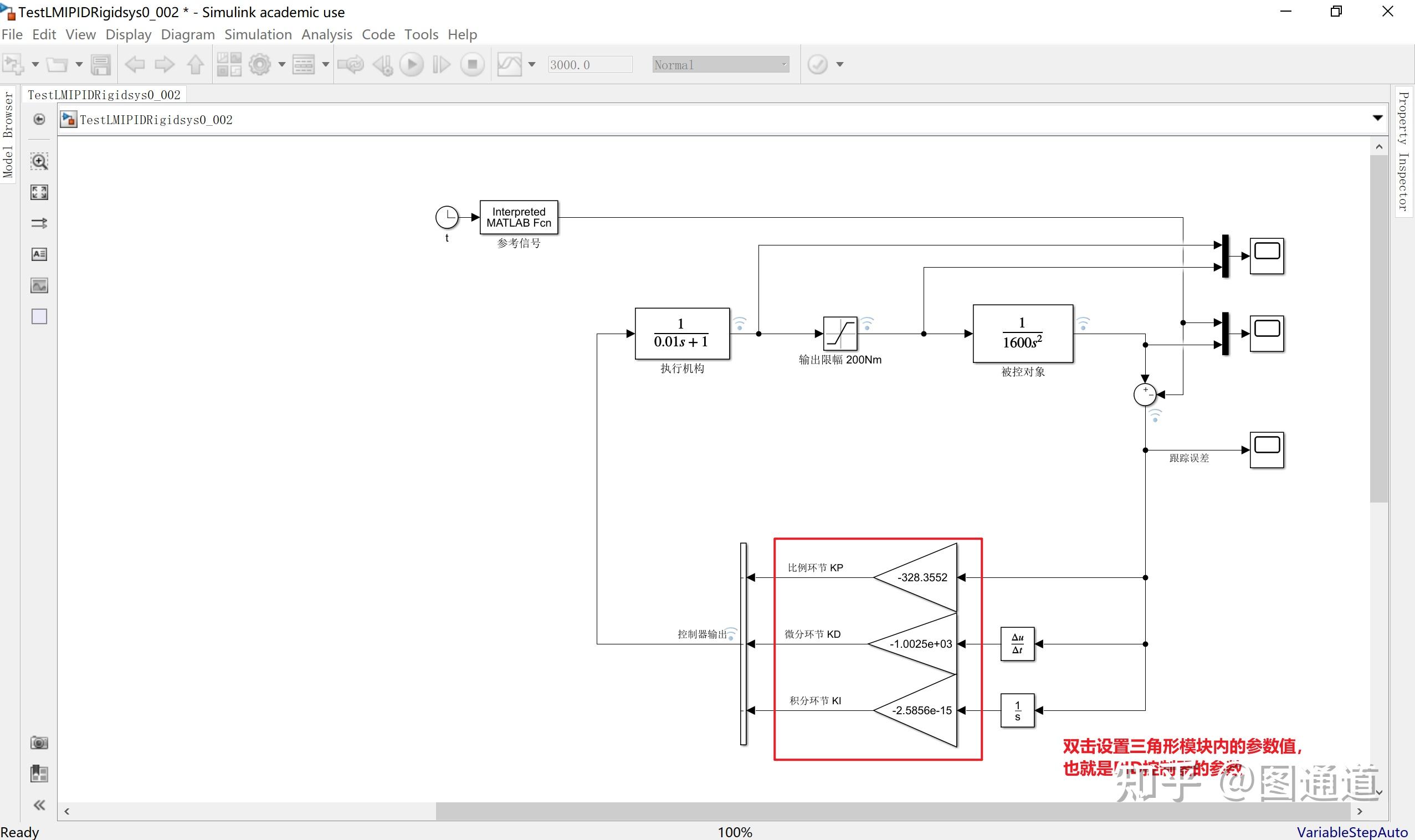Toggle the Model Browser side panel

[x=8, y=135]
